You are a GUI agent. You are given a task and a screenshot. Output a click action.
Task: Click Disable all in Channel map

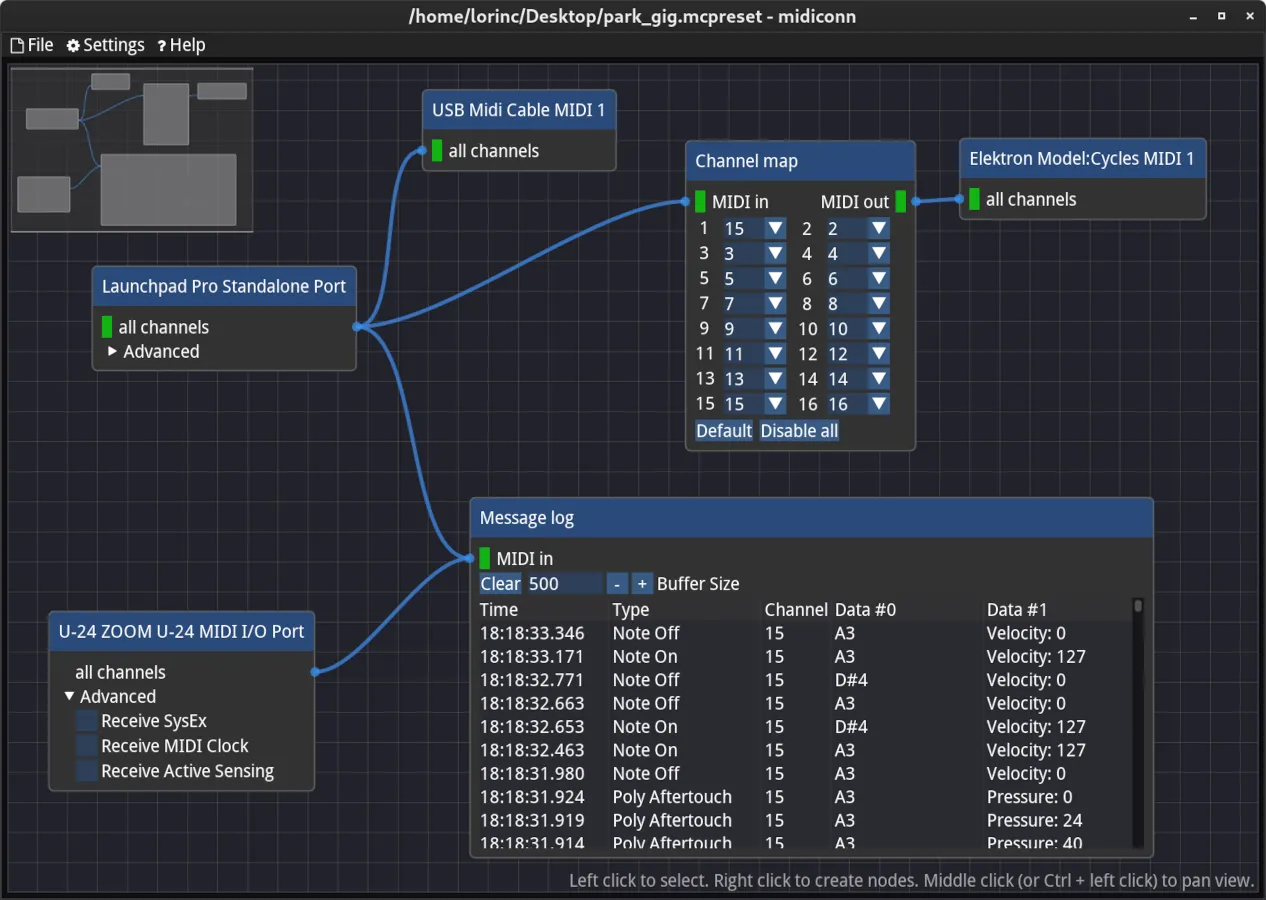799,431
